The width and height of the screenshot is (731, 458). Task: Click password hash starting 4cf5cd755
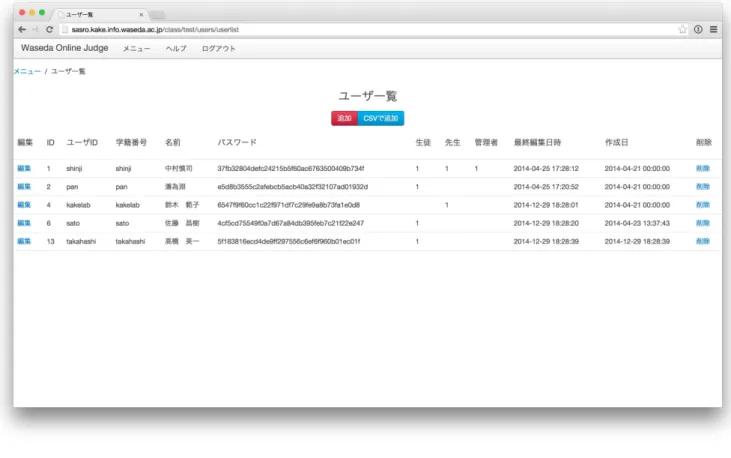pos(290,223)
